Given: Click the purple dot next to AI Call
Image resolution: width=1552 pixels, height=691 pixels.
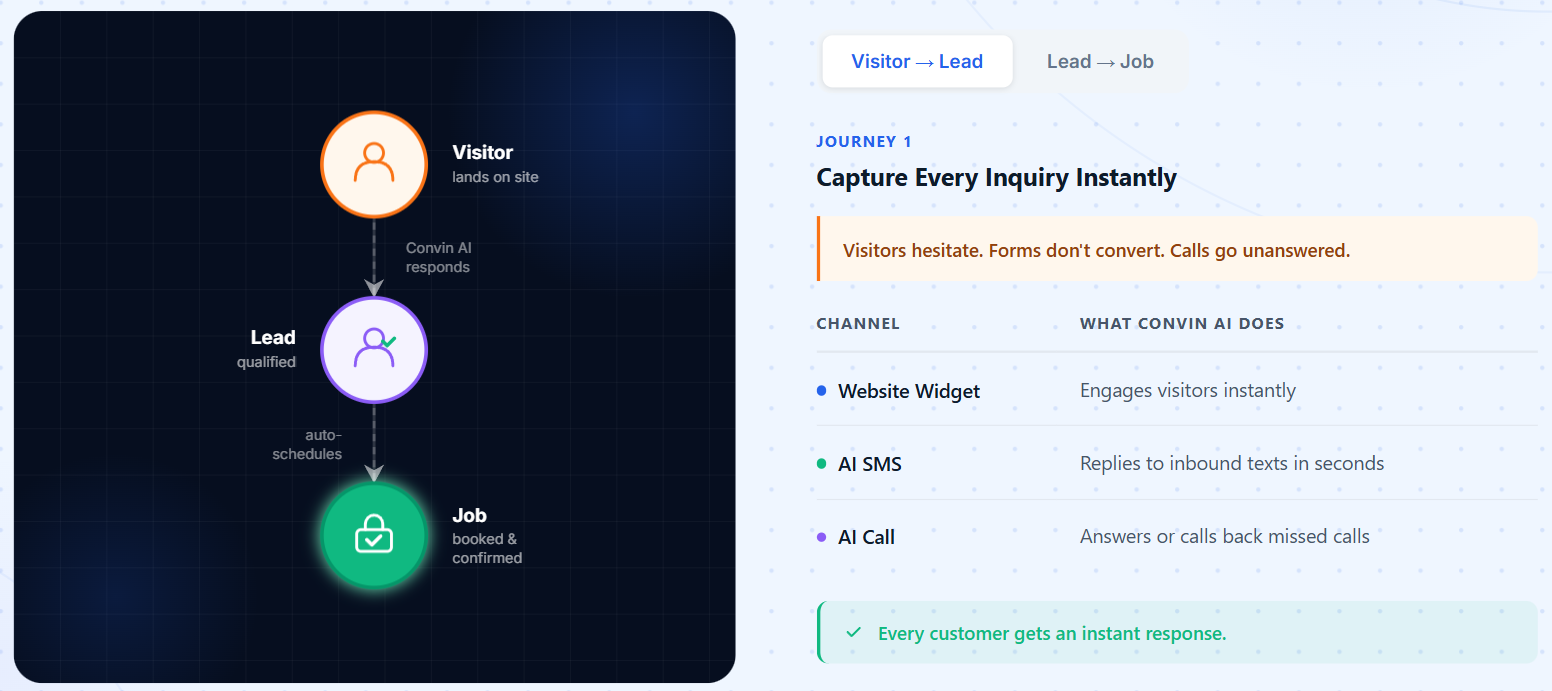Looking at the screenshot, I should 822,537.
